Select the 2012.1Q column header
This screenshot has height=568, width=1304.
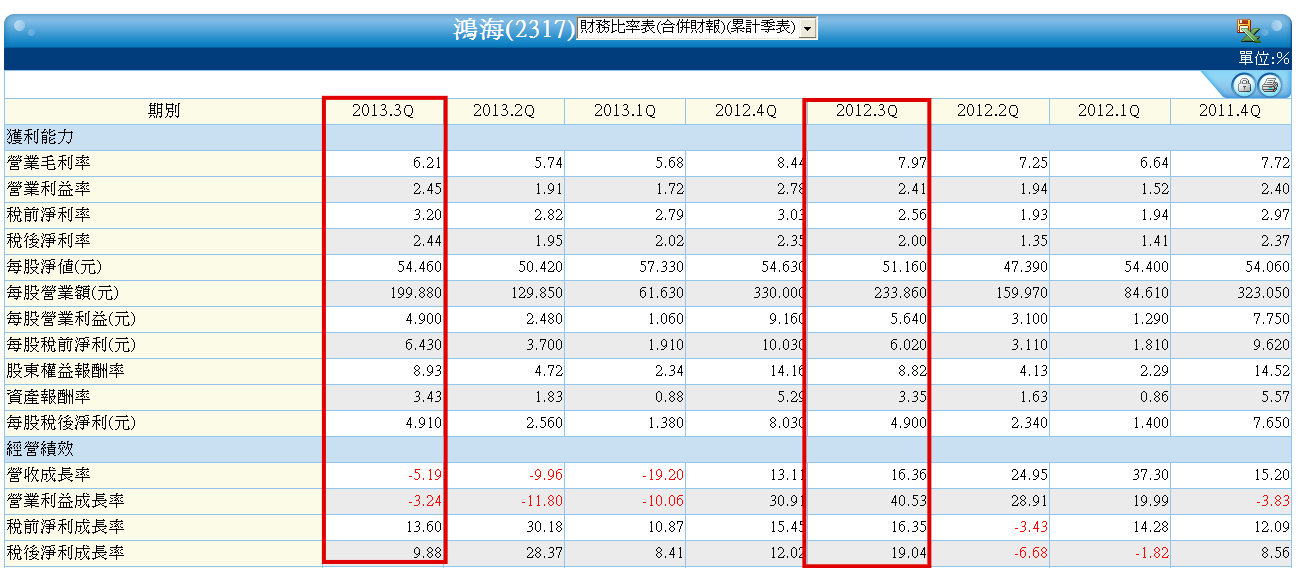click(x=1109, y=111)
